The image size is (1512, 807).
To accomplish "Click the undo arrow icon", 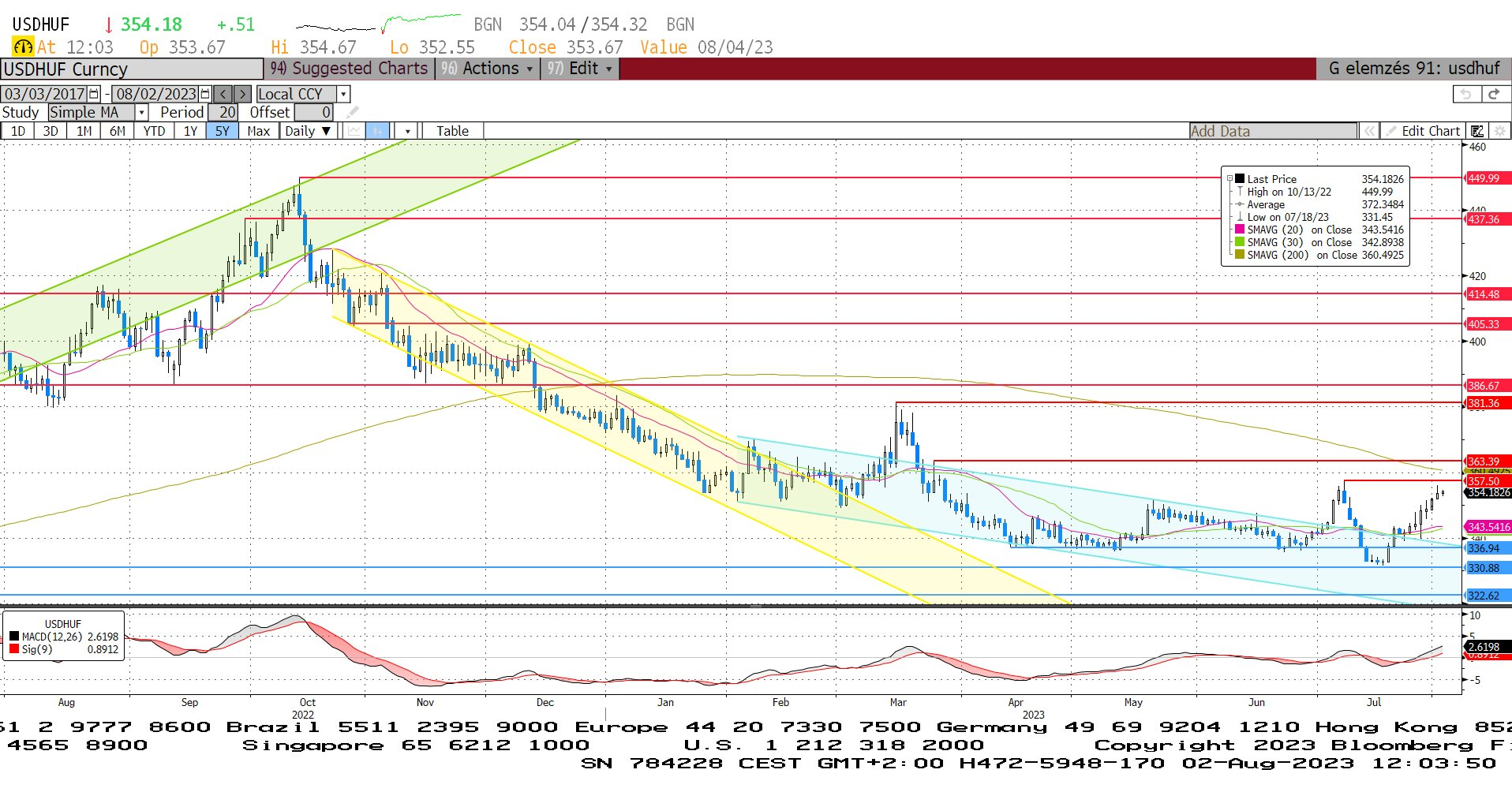I will coord(1466,94).
